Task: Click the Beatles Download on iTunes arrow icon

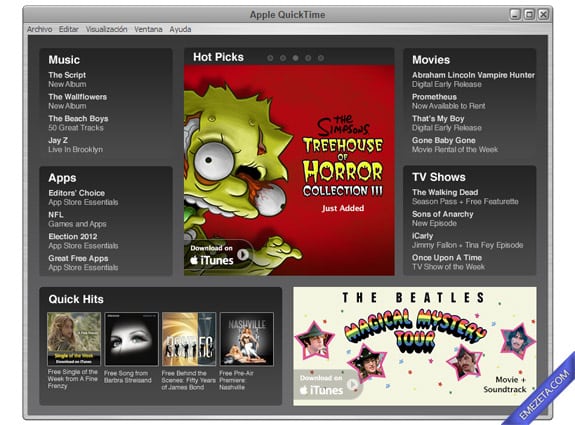Action: (352, 384)
